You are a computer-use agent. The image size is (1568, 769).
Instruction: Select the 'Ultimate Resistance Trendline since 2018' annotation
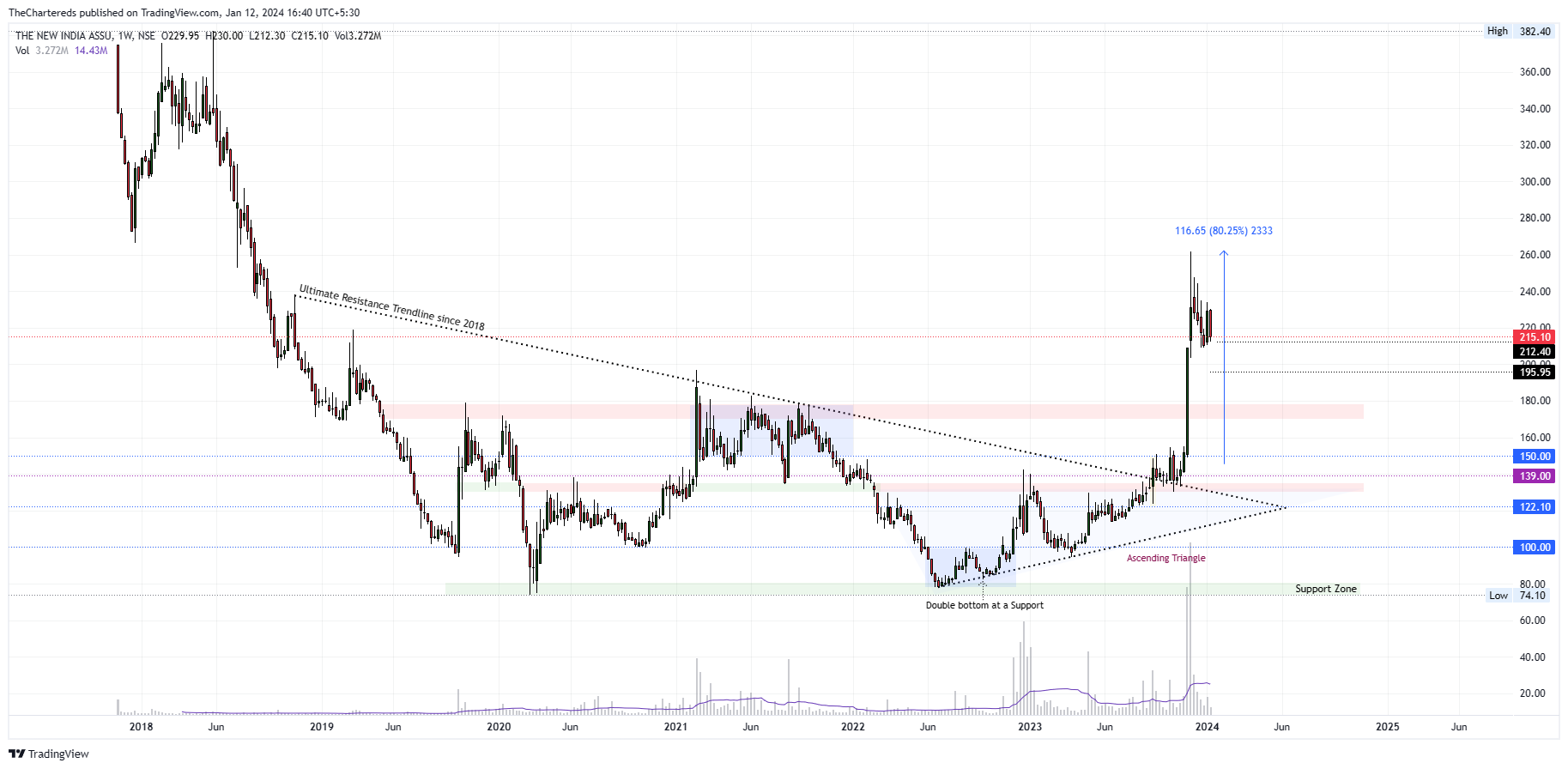point(392,307)
